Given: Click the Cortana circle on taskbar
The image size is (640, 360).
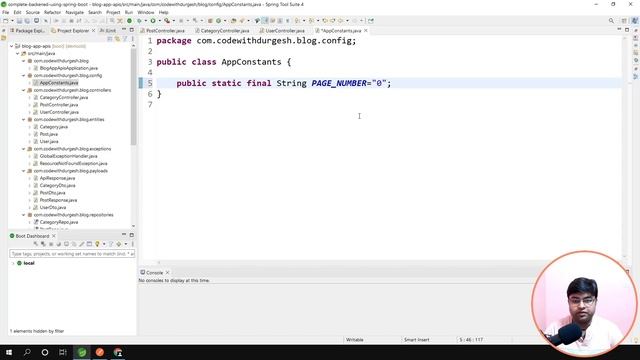Looking at the screenshot, I should tap(45, 352).
